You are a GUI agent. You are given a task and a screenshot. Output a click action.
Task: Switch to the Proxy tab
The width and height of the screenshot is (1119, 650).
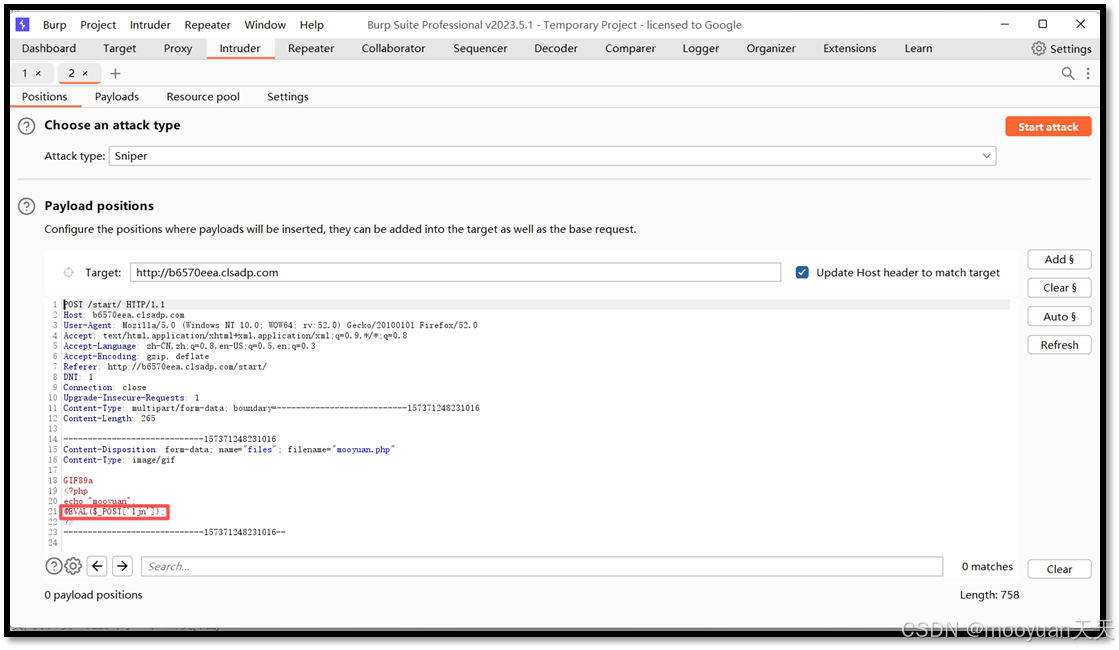coord(178,49)
